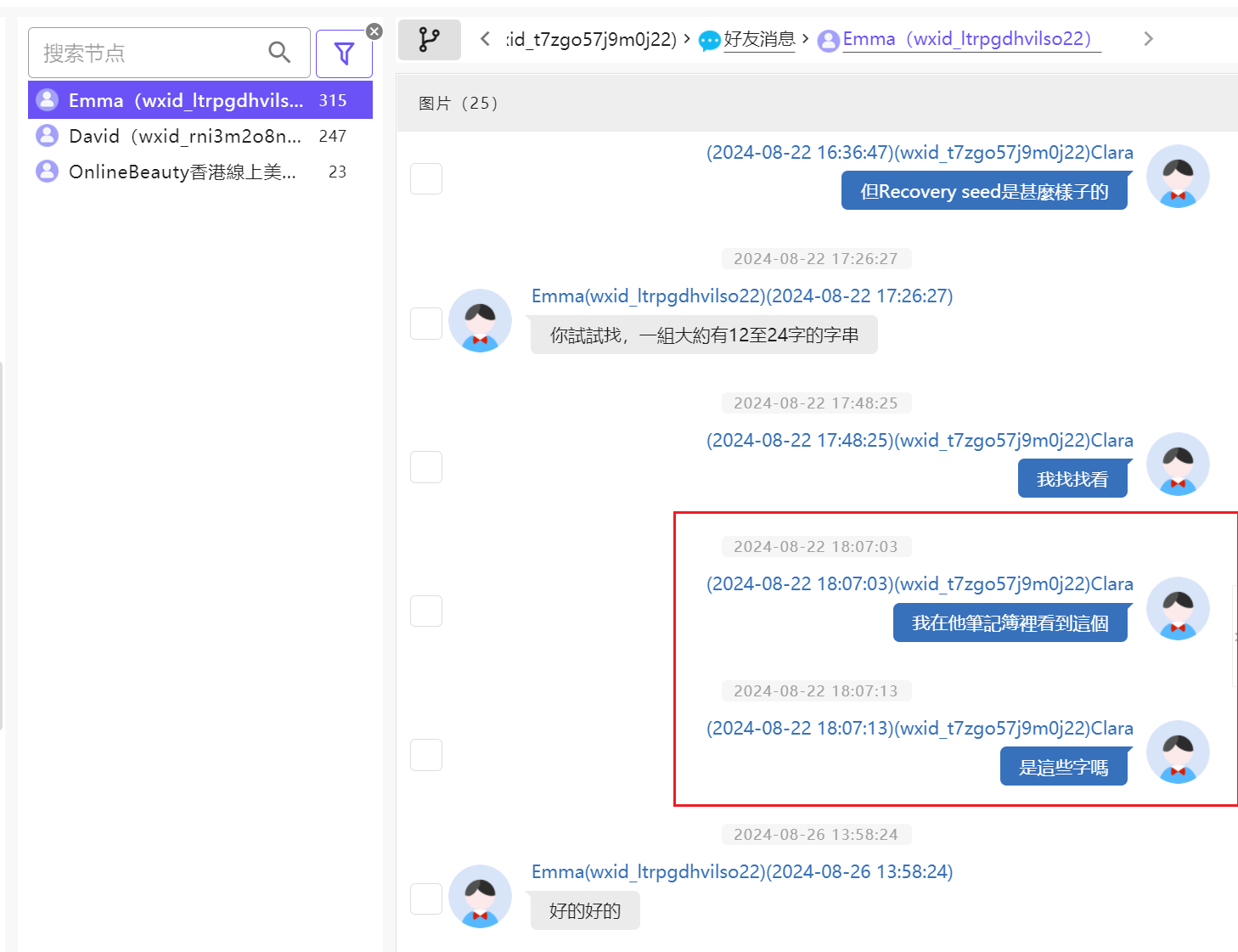The image size is (1238, 952).
Task: Click Emma's avatar beside 好的好的
Action: click(x=480, y=896)
